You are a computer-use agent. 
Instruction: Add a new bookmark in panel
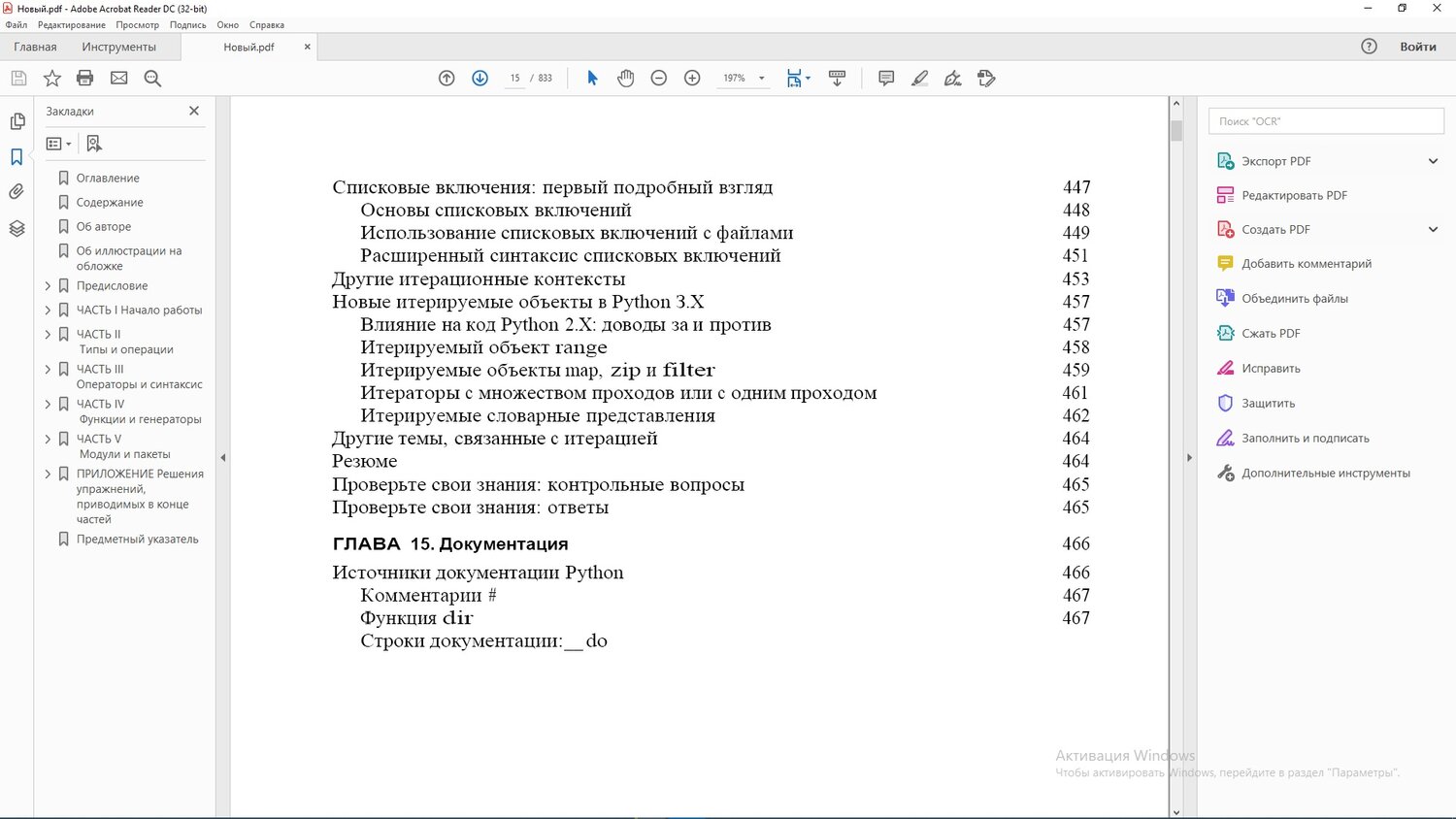94,144
